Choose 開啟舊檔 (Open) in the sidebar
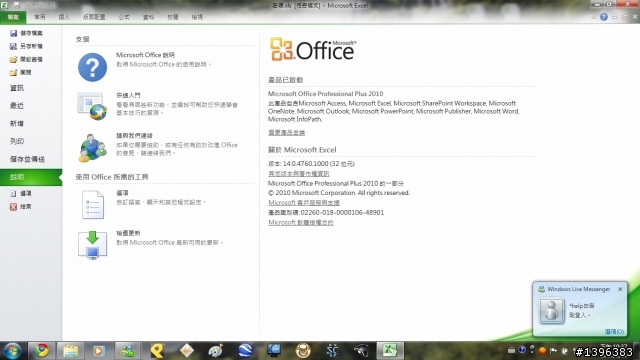The width and height of the screenshot is (640, 360). click(26, 59)
